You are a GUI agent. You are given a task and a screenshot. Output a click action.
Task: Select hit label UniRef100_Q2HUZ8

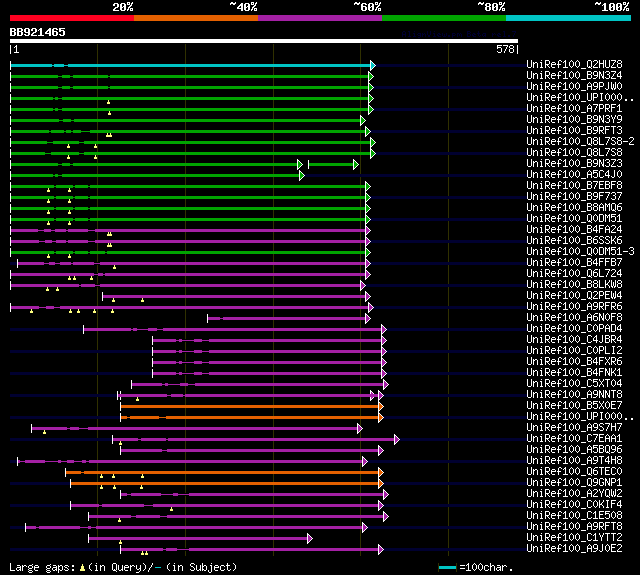point(574,64)
